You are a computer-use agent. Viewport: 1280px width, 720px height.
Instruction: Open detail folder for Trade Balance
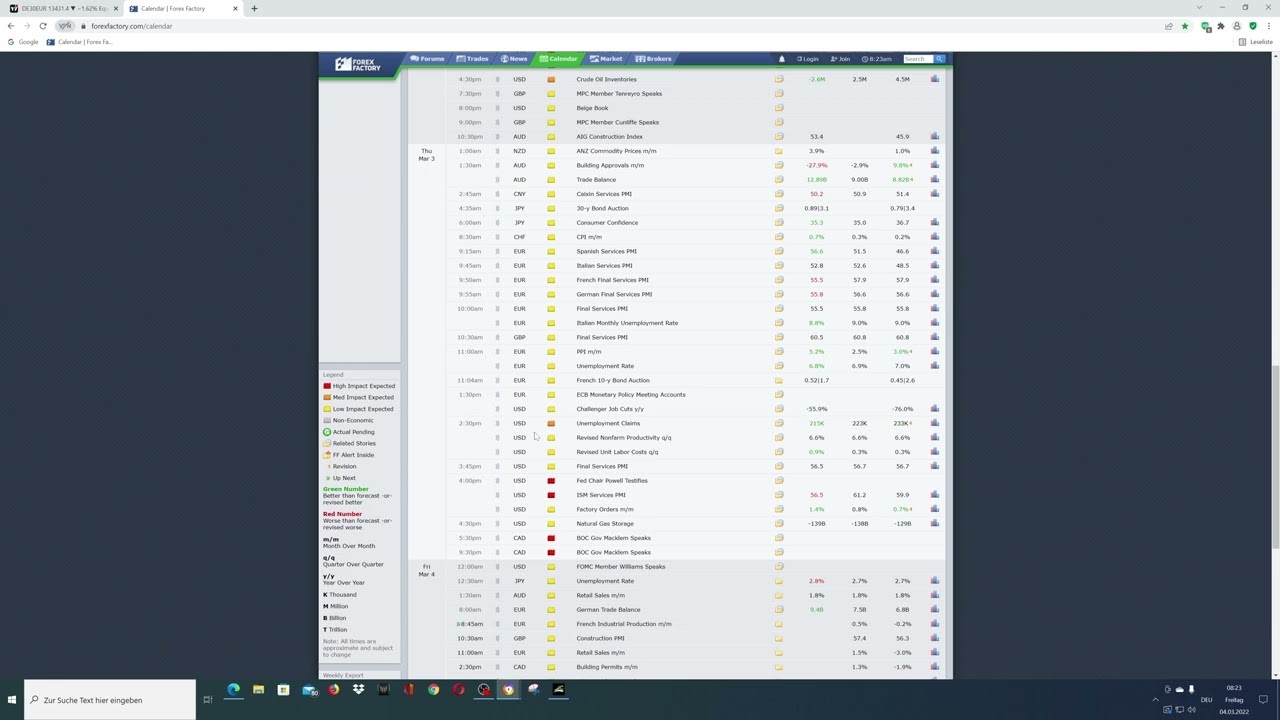coord(779,180)
